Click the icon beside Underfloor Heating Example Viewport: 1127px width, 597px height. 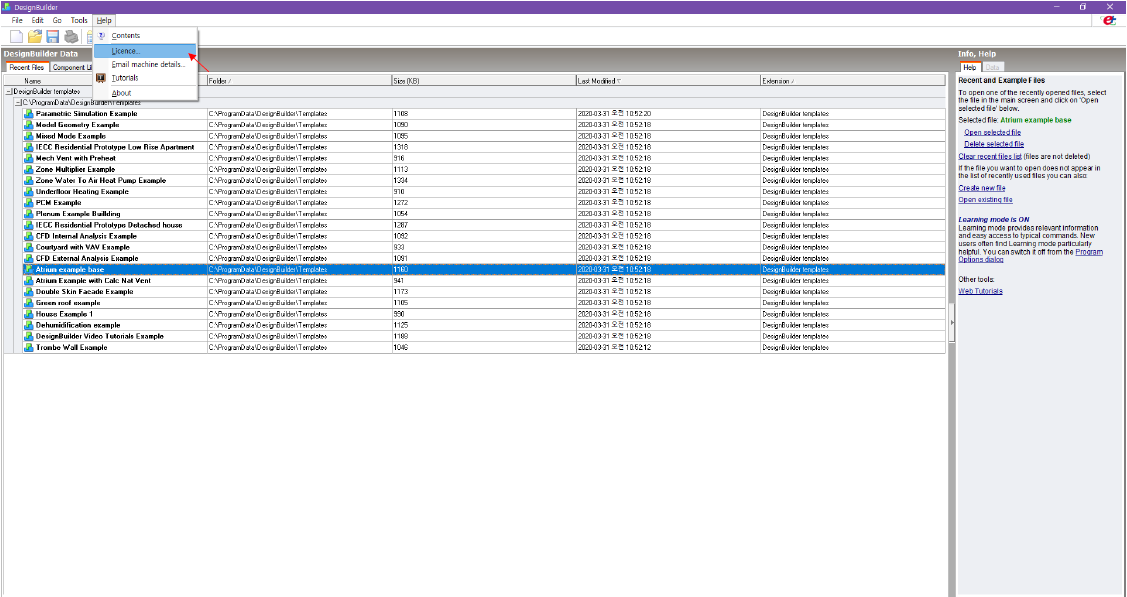point(29,192)
